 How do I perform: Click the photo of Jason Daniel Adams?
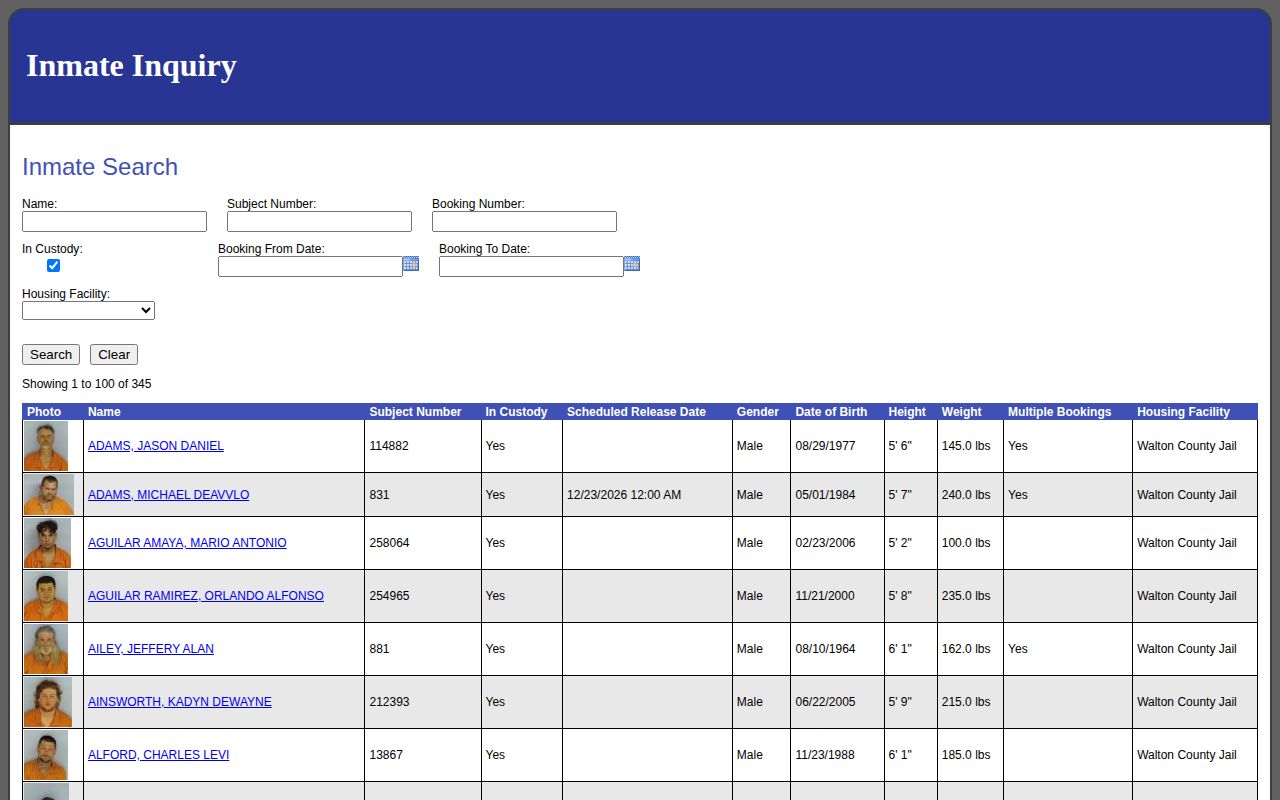(x=46, y=446)
